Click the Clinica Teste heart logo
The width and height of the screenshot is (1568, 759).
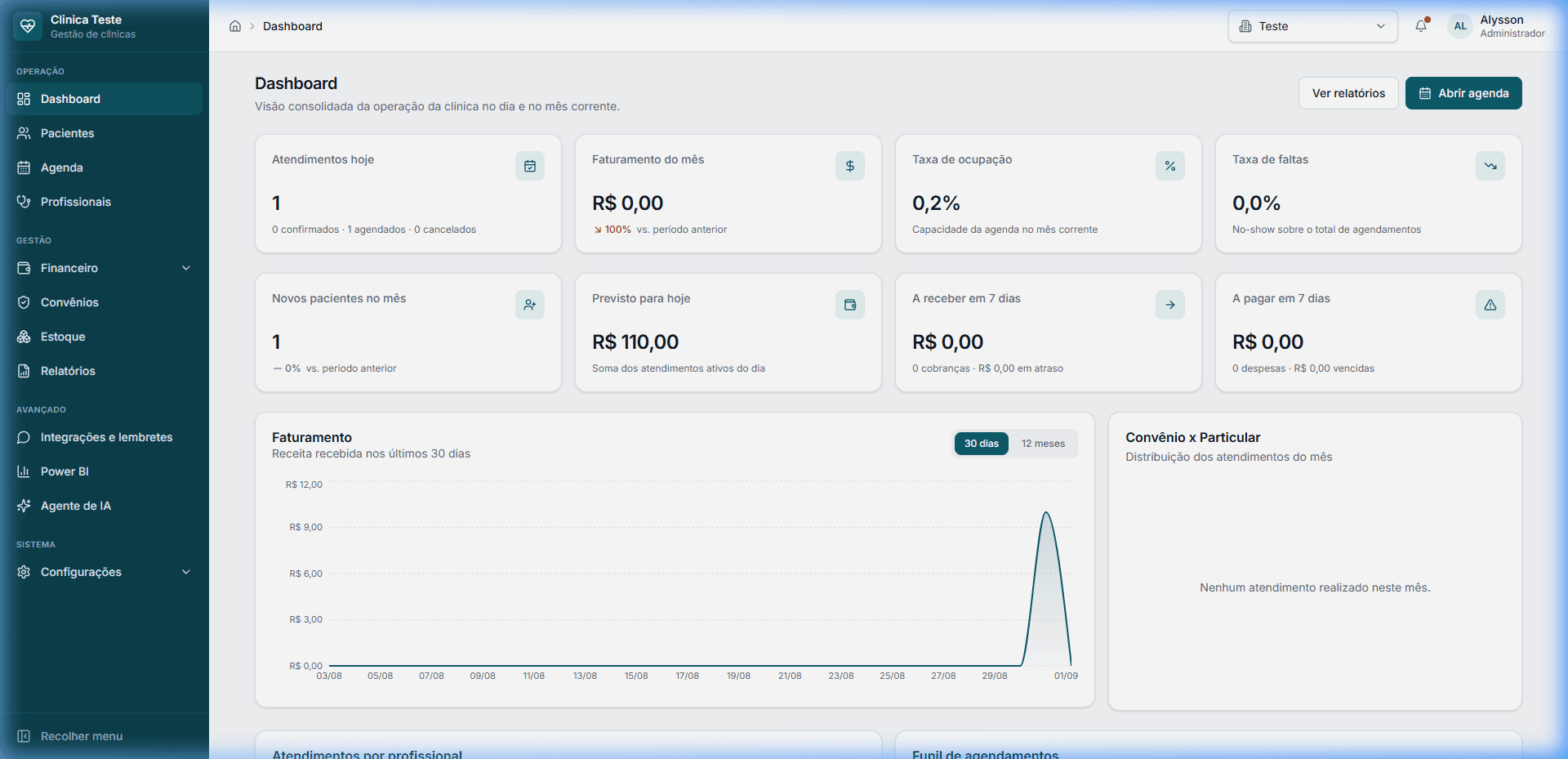(28, 26)
